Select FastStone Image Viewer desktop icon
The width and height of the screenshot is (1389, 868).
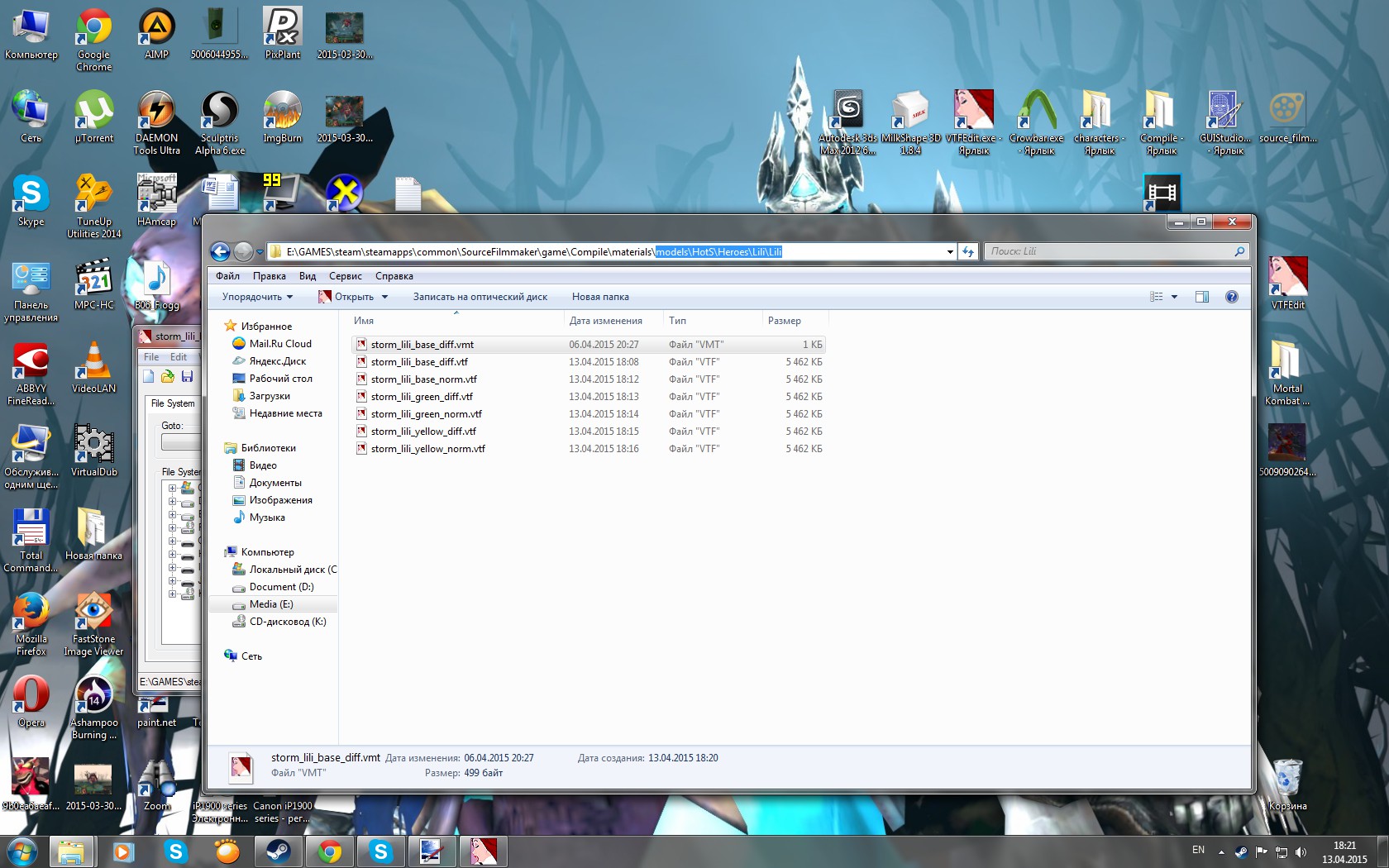(x=93, y=624)
